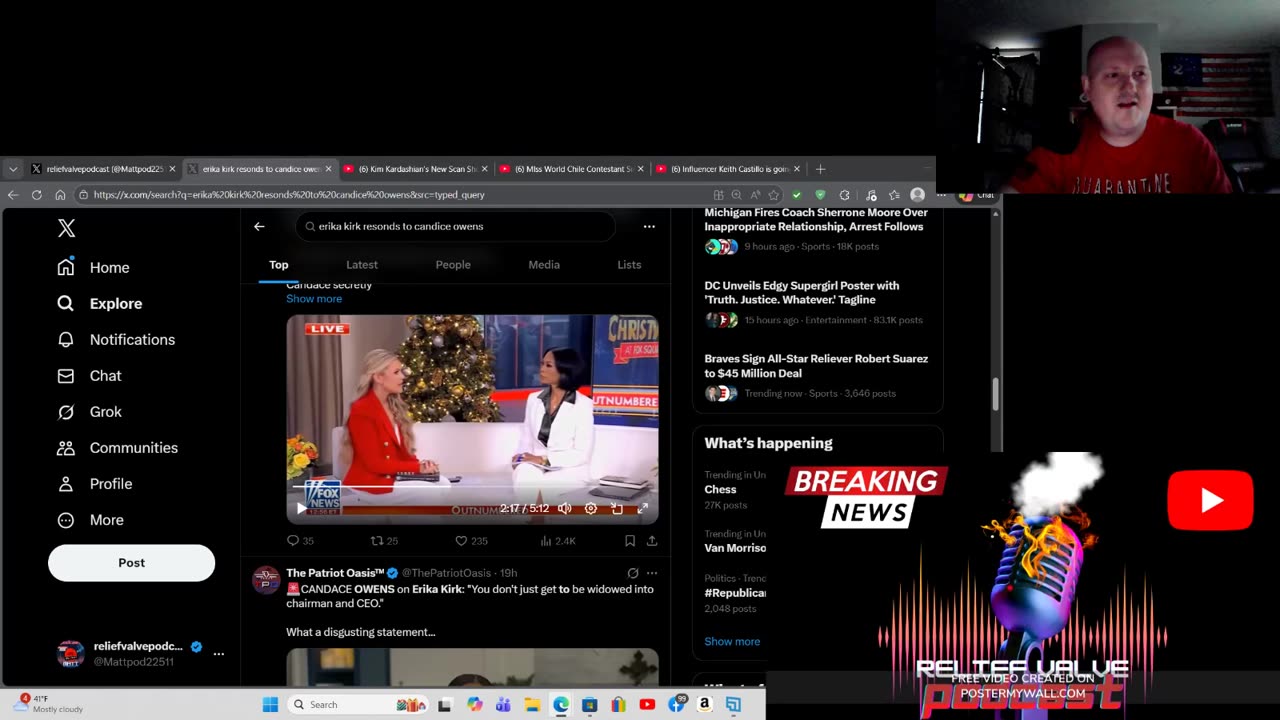Click Show more under What's happening
Viewport: 1280px width, 720px height.
[732, 641]
